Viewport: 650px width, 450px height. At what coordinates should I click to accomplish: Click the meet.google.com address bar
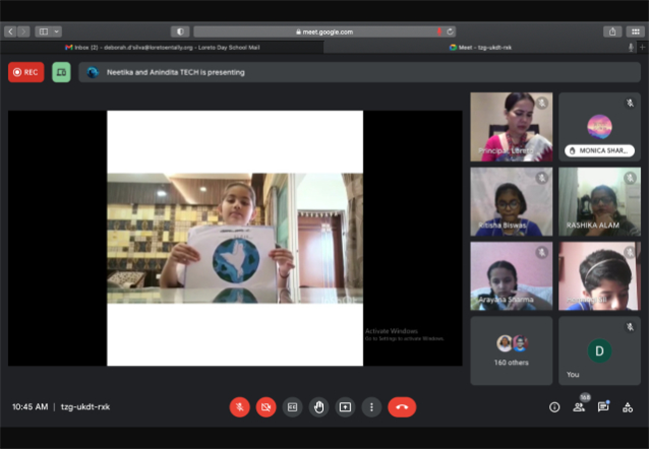(325, 31)
